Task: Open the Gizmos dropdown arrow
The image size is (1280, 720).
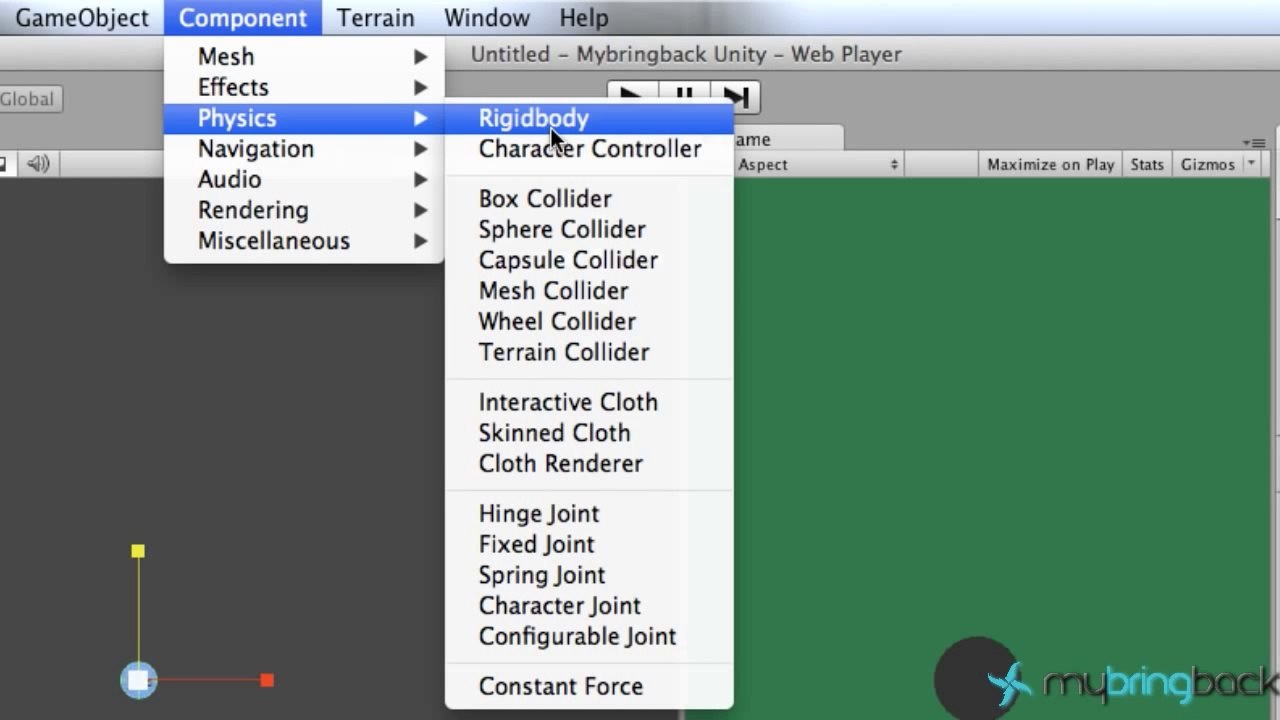Action: tap(1250, 164)
